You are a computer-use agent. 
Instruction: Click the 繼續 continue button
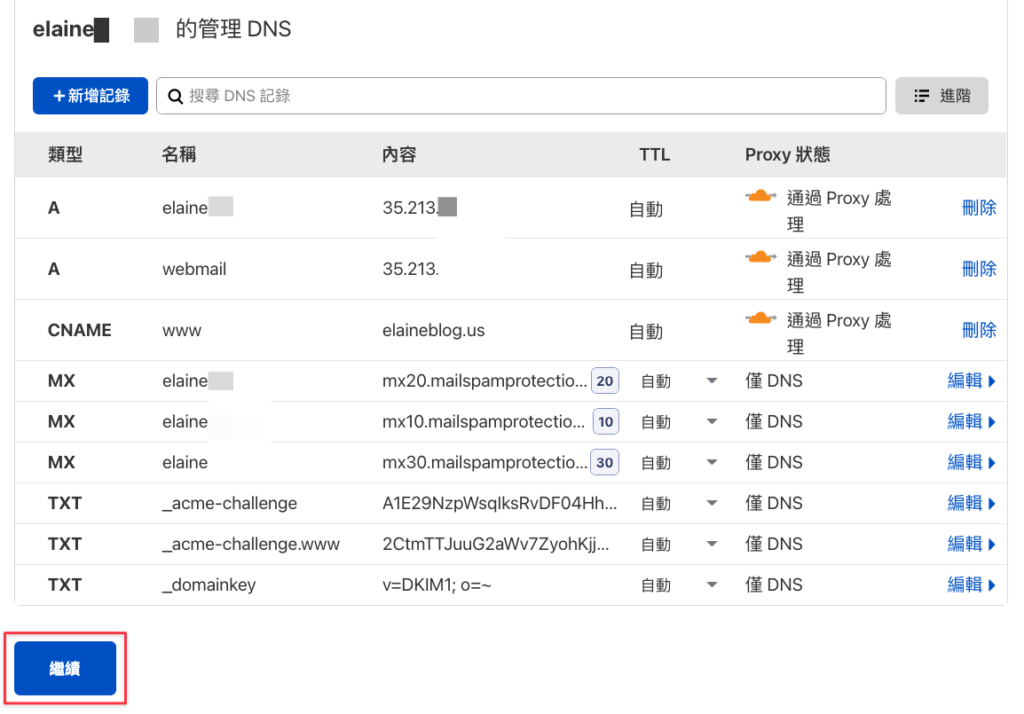(x=65, y=668)
